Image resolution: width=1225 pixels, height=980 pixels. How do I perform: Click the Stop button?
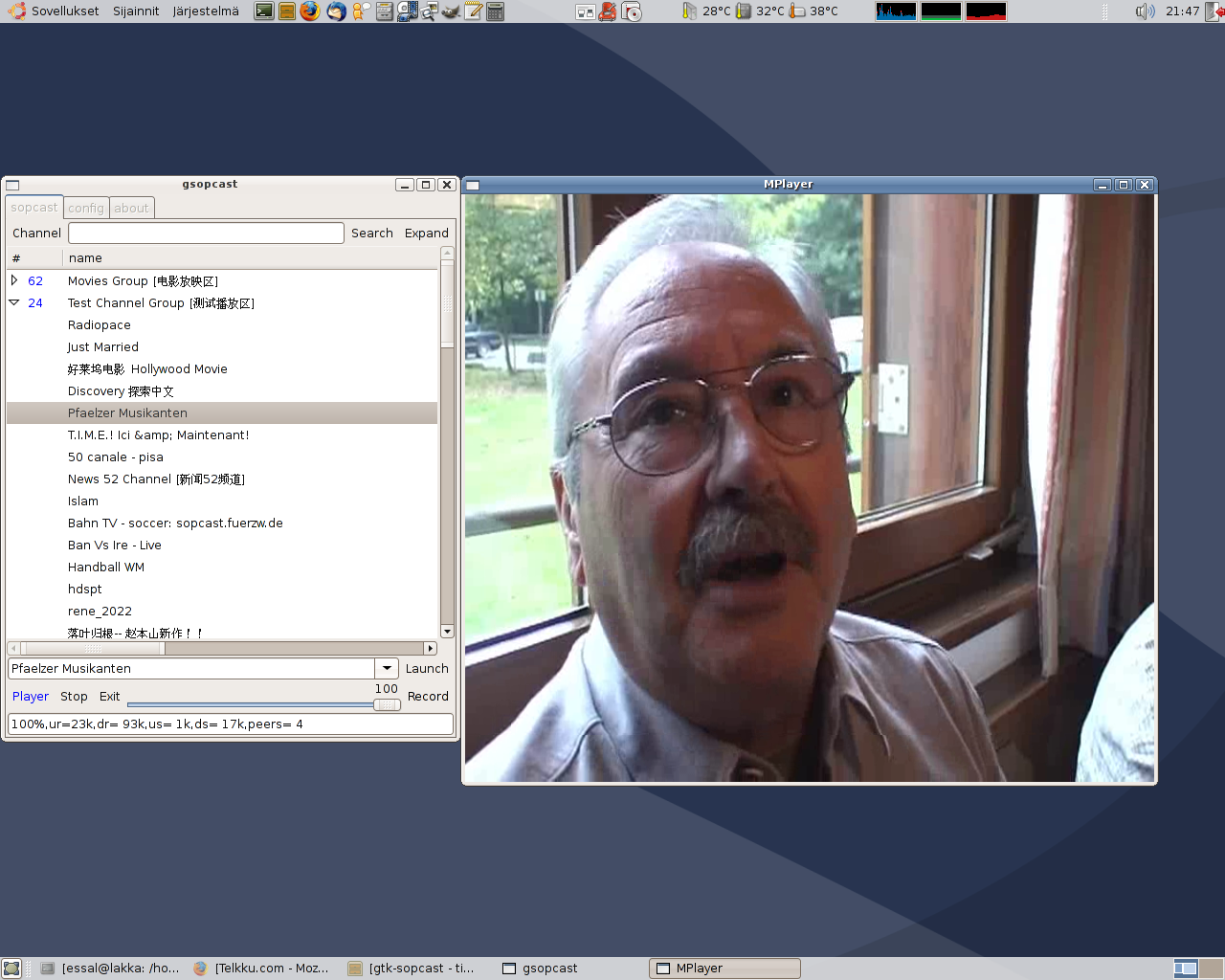coord(74,697)
